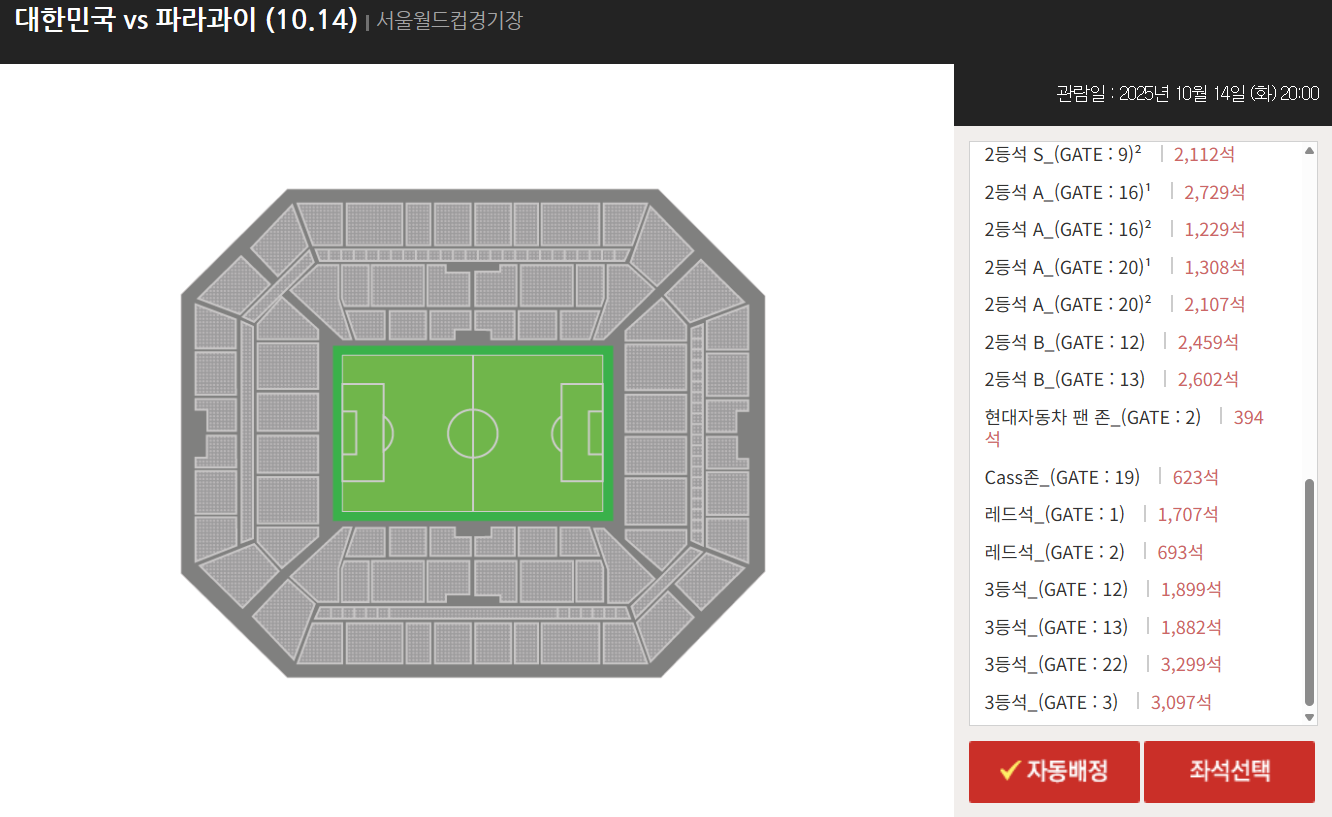Pick 2등석 B (GATE : 12) seat grade
This screenshot has height=817, width=1332.
1064,342
